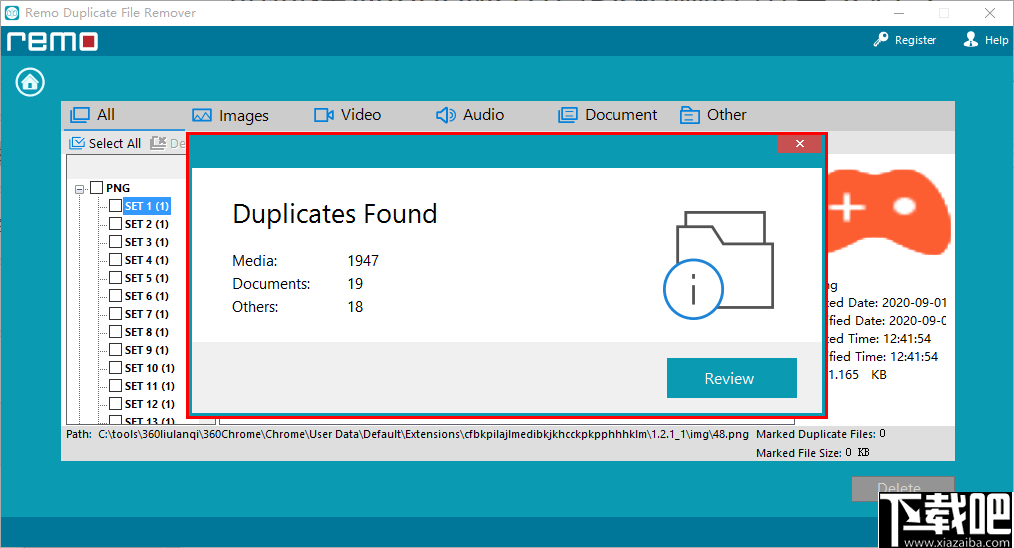Go to the Home screen icon

coord(30,82)
